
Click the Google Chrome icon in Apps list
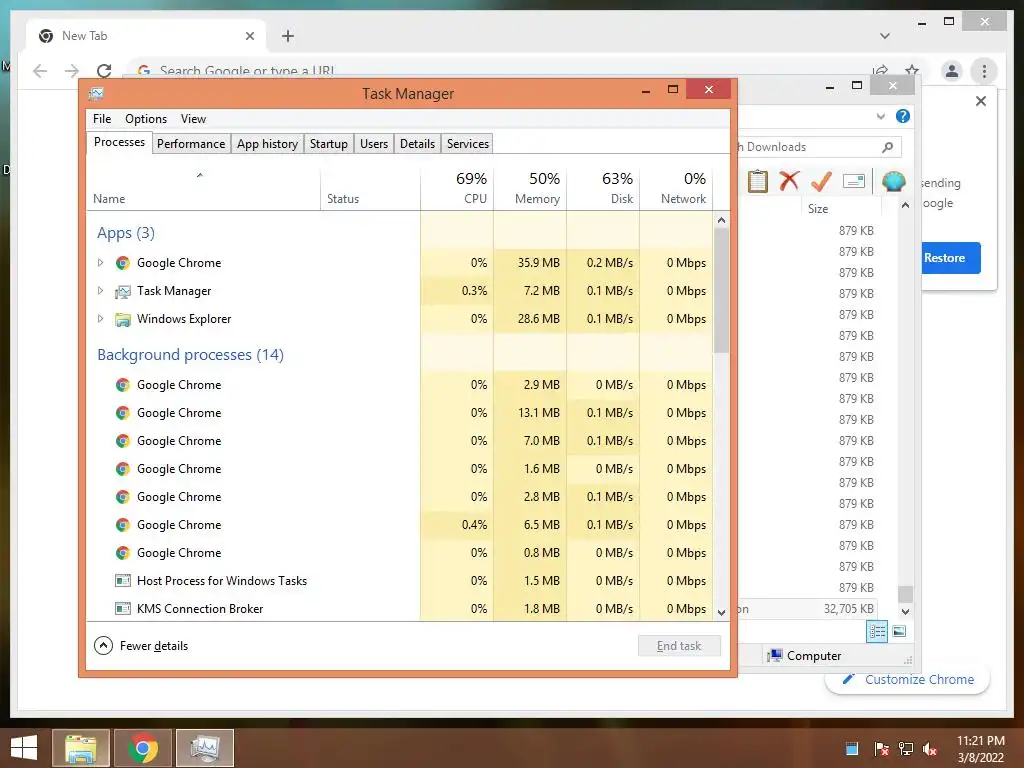[122, 263]
